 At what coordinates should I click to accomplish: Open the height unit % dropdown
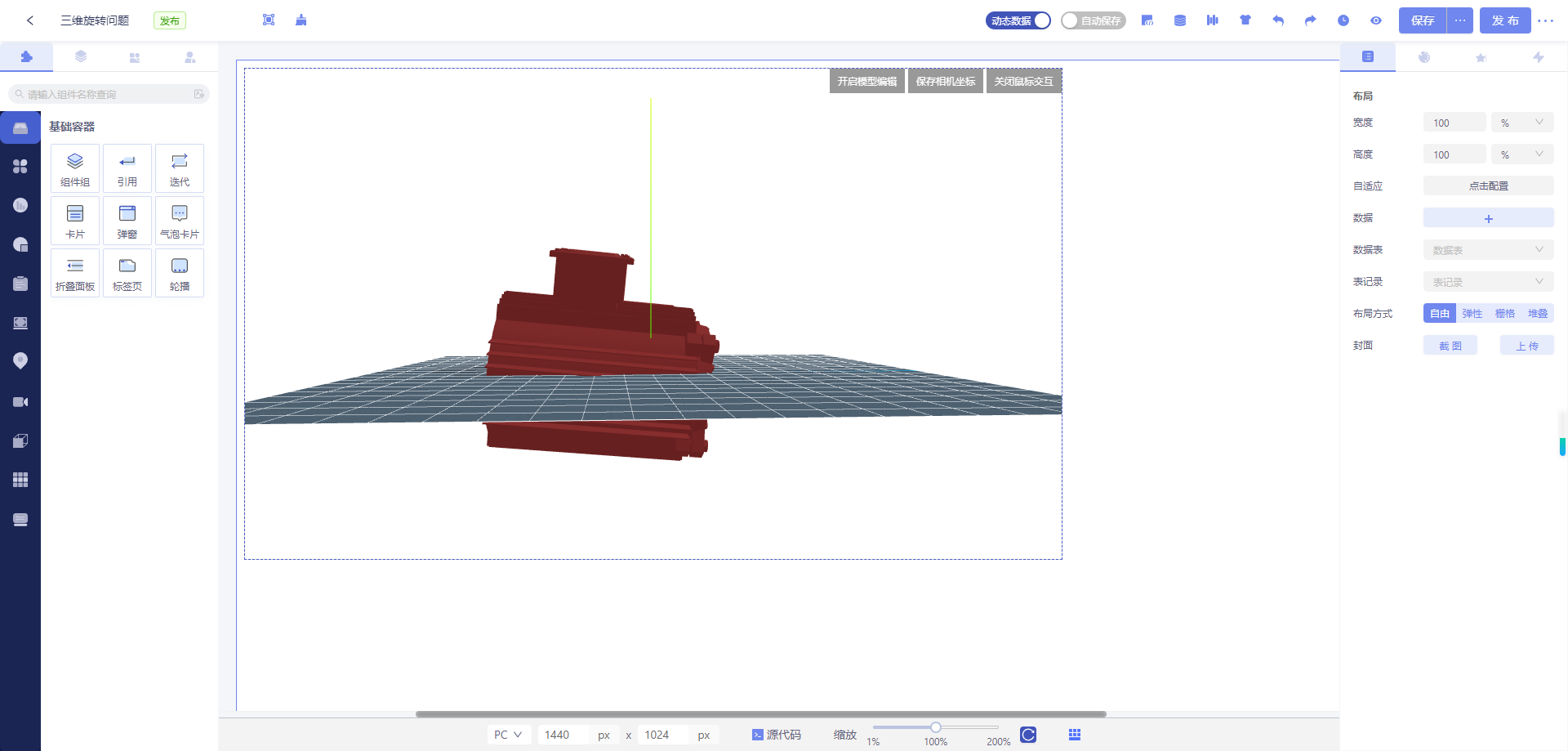pos(1522,154)
